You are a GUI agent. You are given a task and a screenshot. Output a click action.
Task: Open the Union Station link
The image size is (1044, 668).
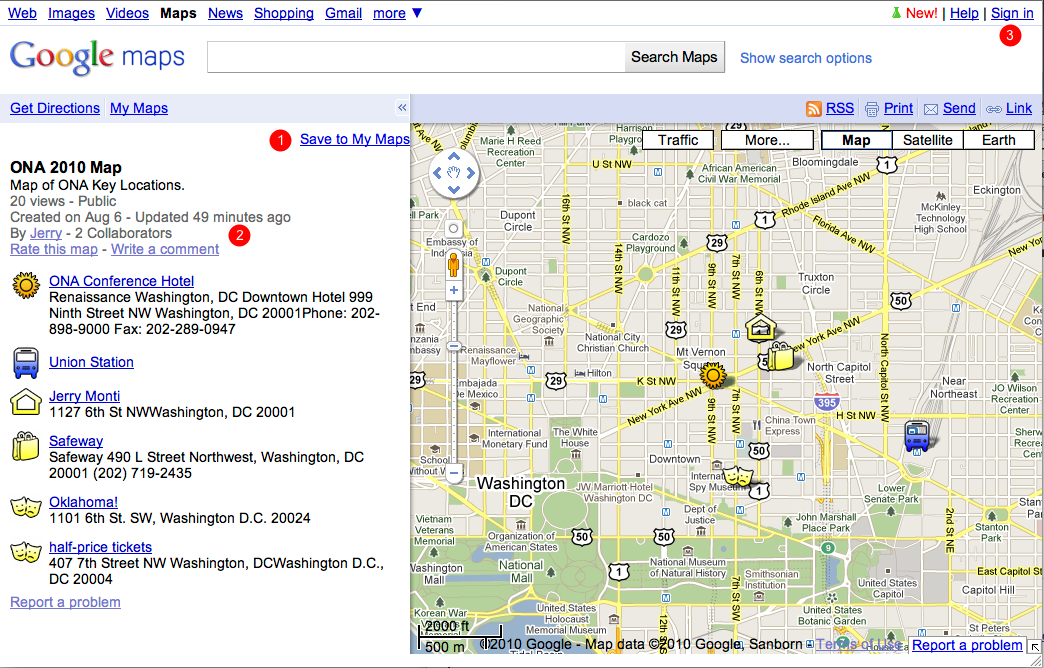click(91, 362)
